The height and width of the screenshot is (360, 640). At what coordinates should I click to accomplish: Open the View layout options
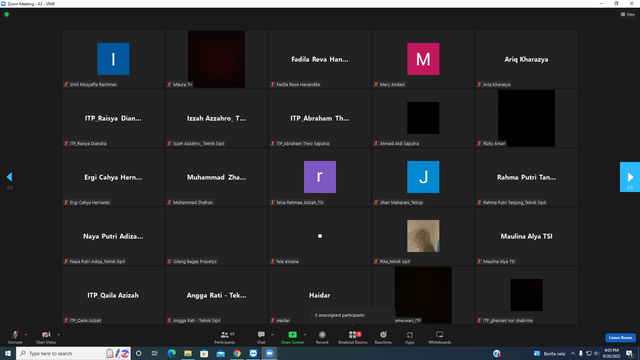(628, 14)
